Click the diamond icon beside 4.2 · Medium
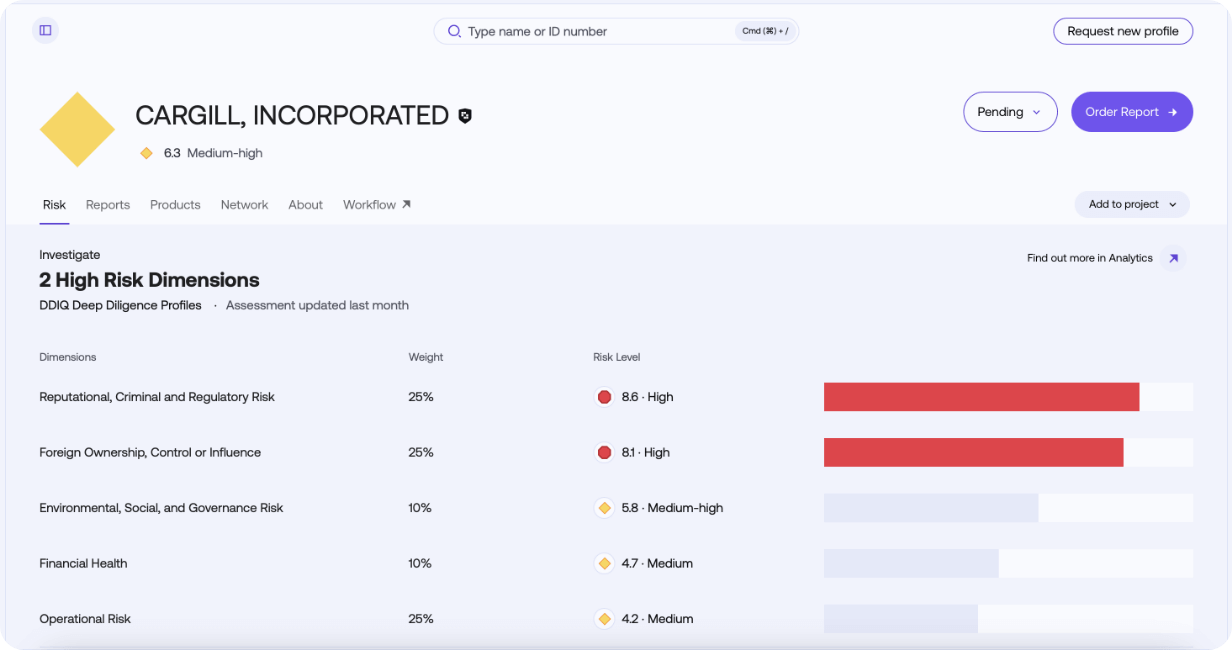Viewport: 1232px width, 650px height. point(604,619)
